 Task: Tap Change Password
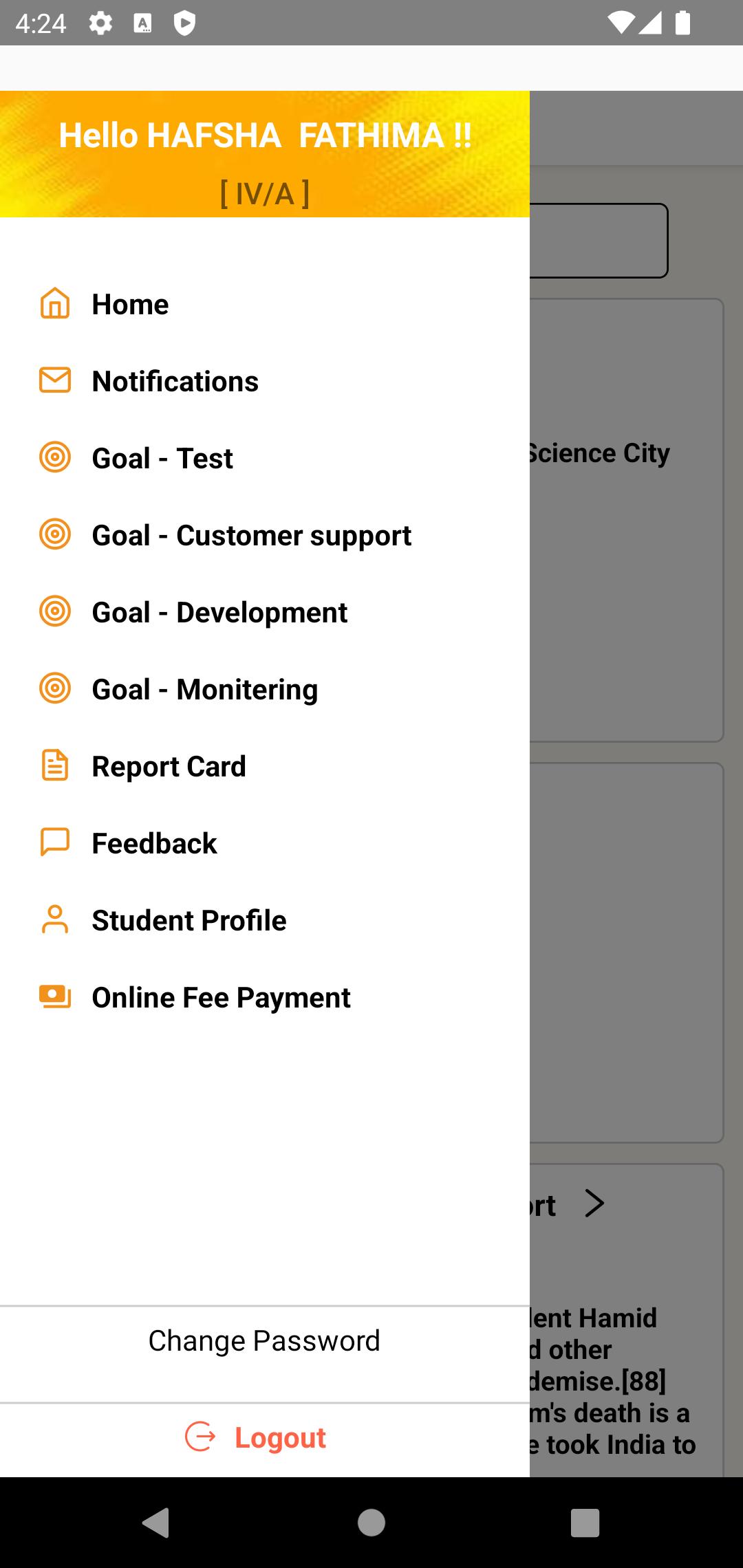[264, 1340]
